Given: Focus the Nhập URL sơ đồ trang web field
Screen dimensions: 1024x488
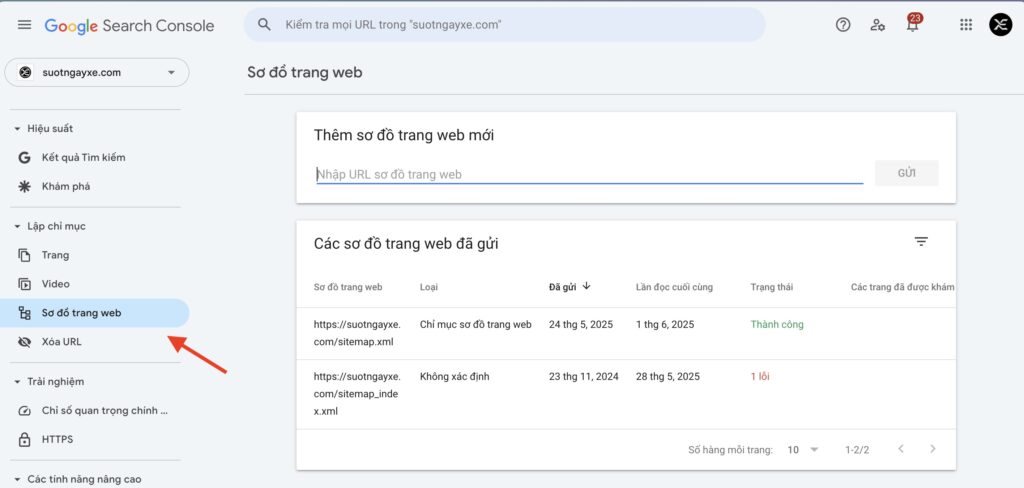Looking at the screenshot, I should point(590,174).
